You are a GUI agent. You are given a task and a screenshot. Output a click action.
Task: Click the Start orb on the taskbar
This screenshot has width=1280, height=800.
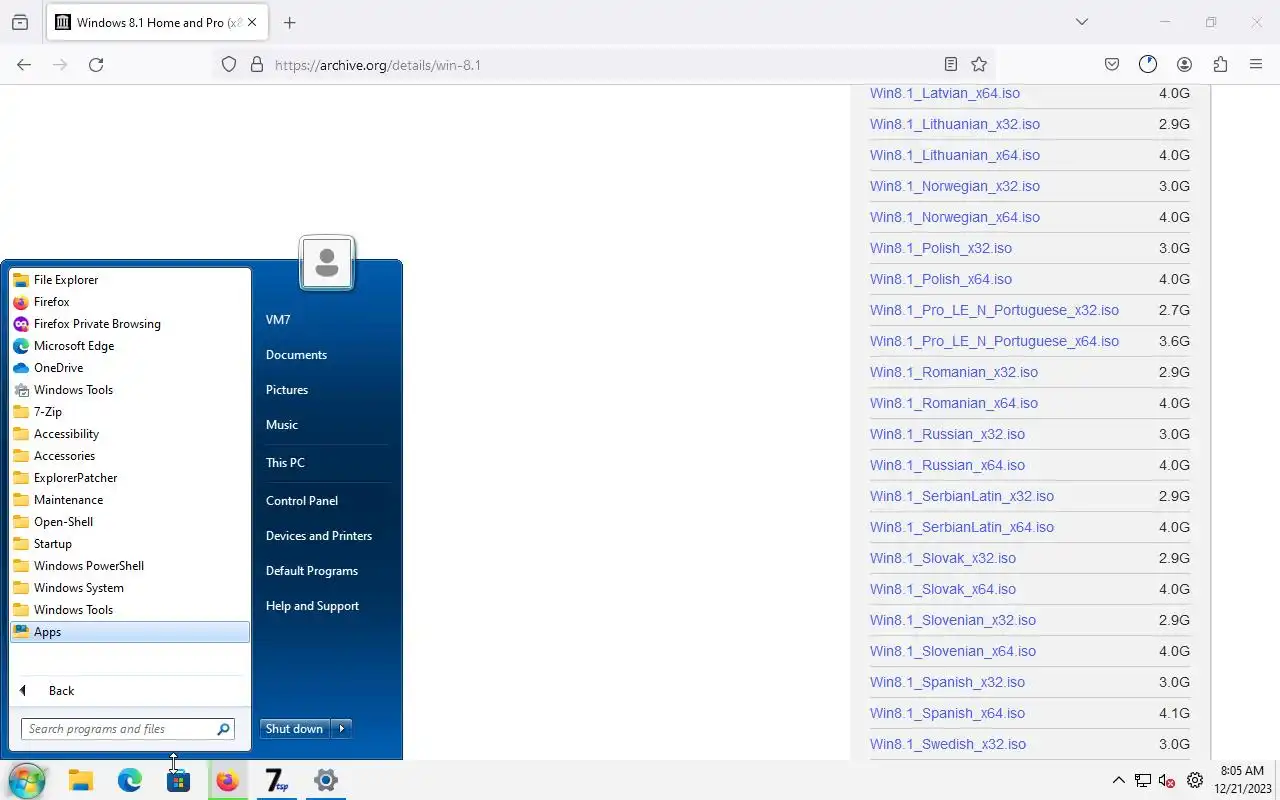27,781
